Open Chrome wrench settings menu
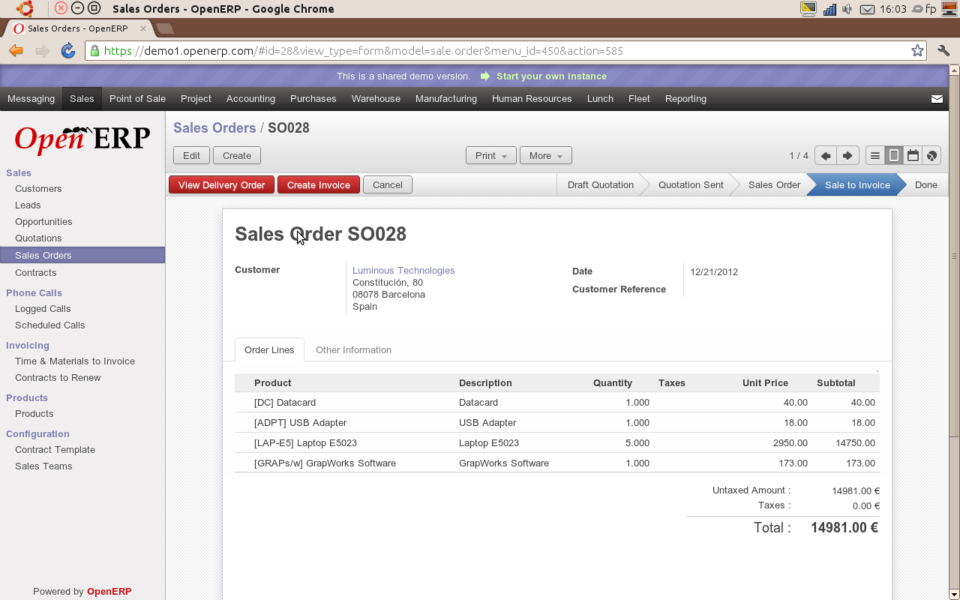 tap(943, 51)
